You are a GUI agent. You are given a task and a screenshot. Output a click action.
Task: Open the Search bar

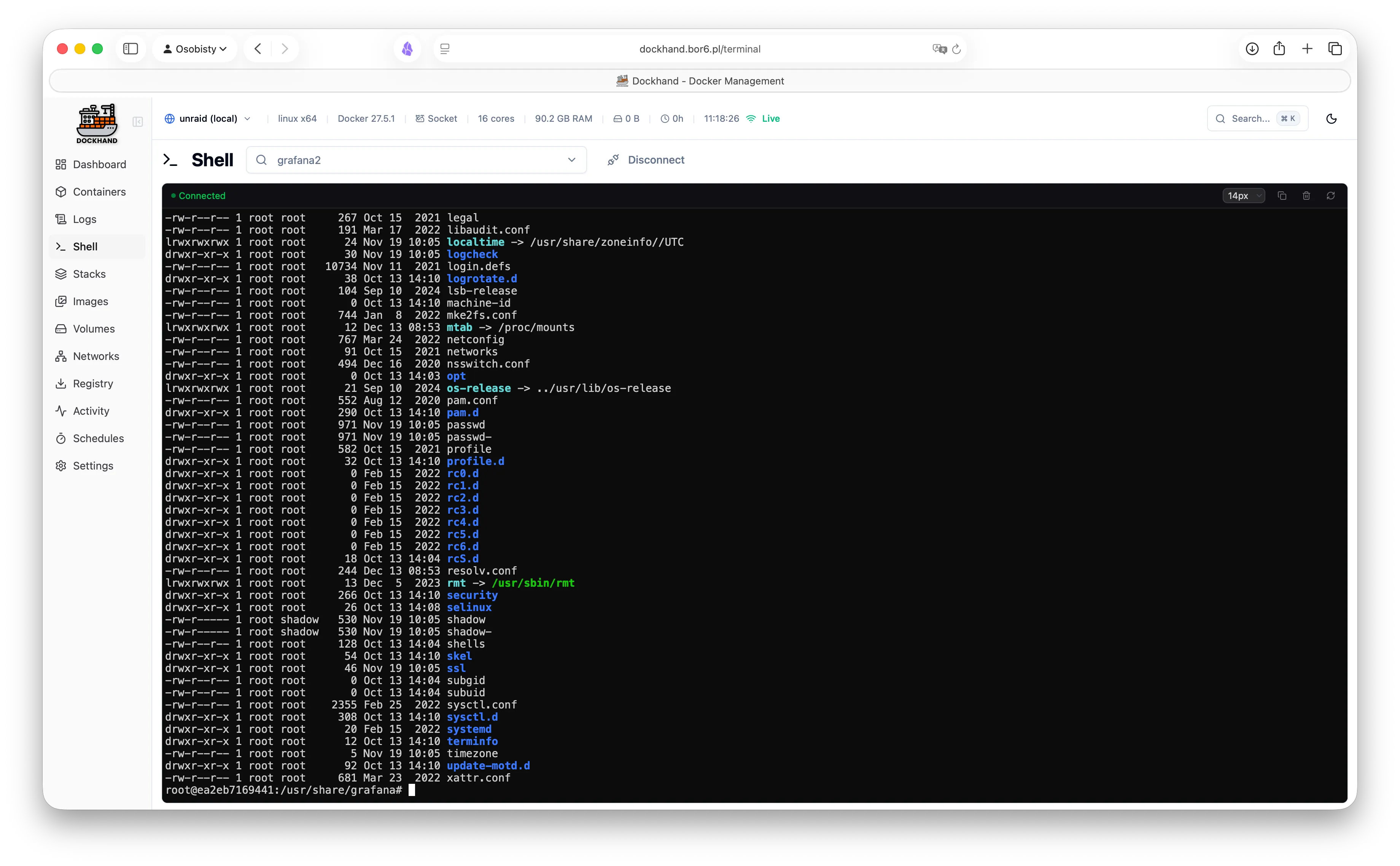pos(1256,118)
